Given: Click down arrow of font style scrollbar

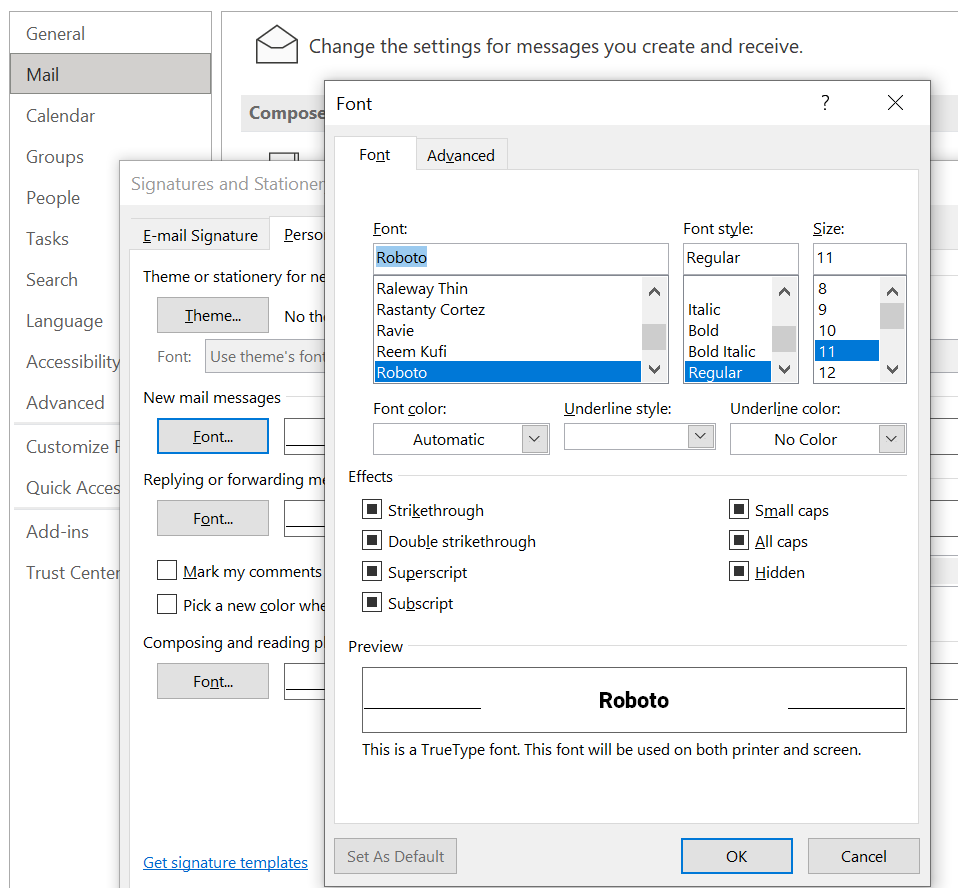Looking at the screenshot, I should coord(784,369).
